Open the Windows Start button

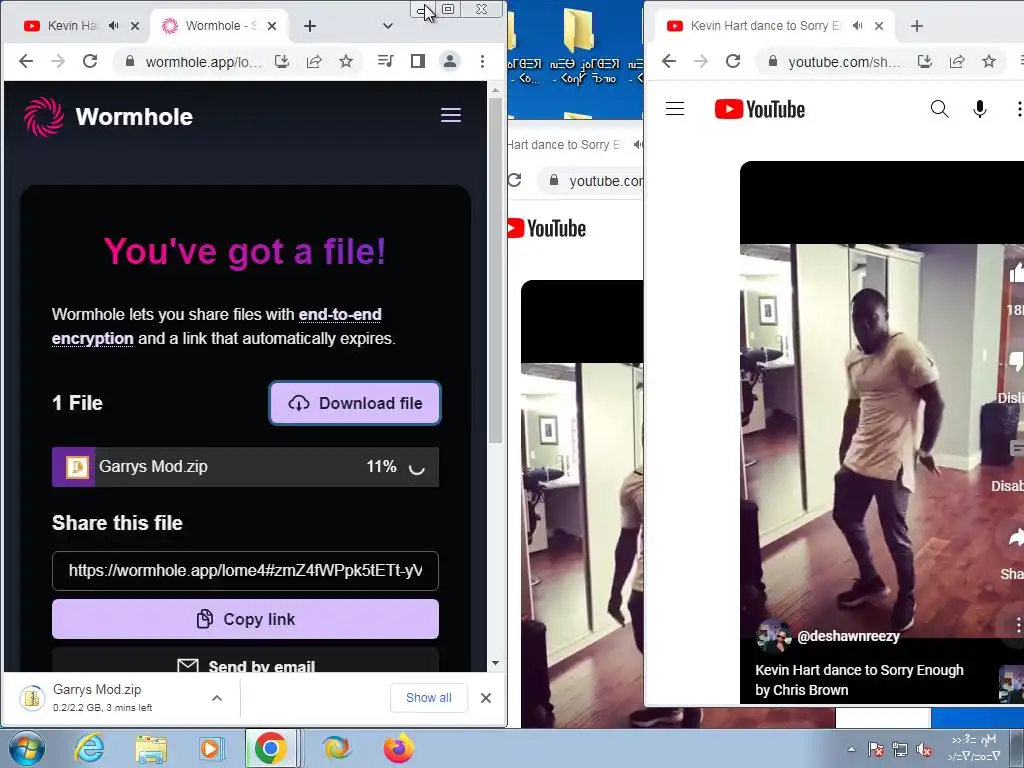coord(26,748)
